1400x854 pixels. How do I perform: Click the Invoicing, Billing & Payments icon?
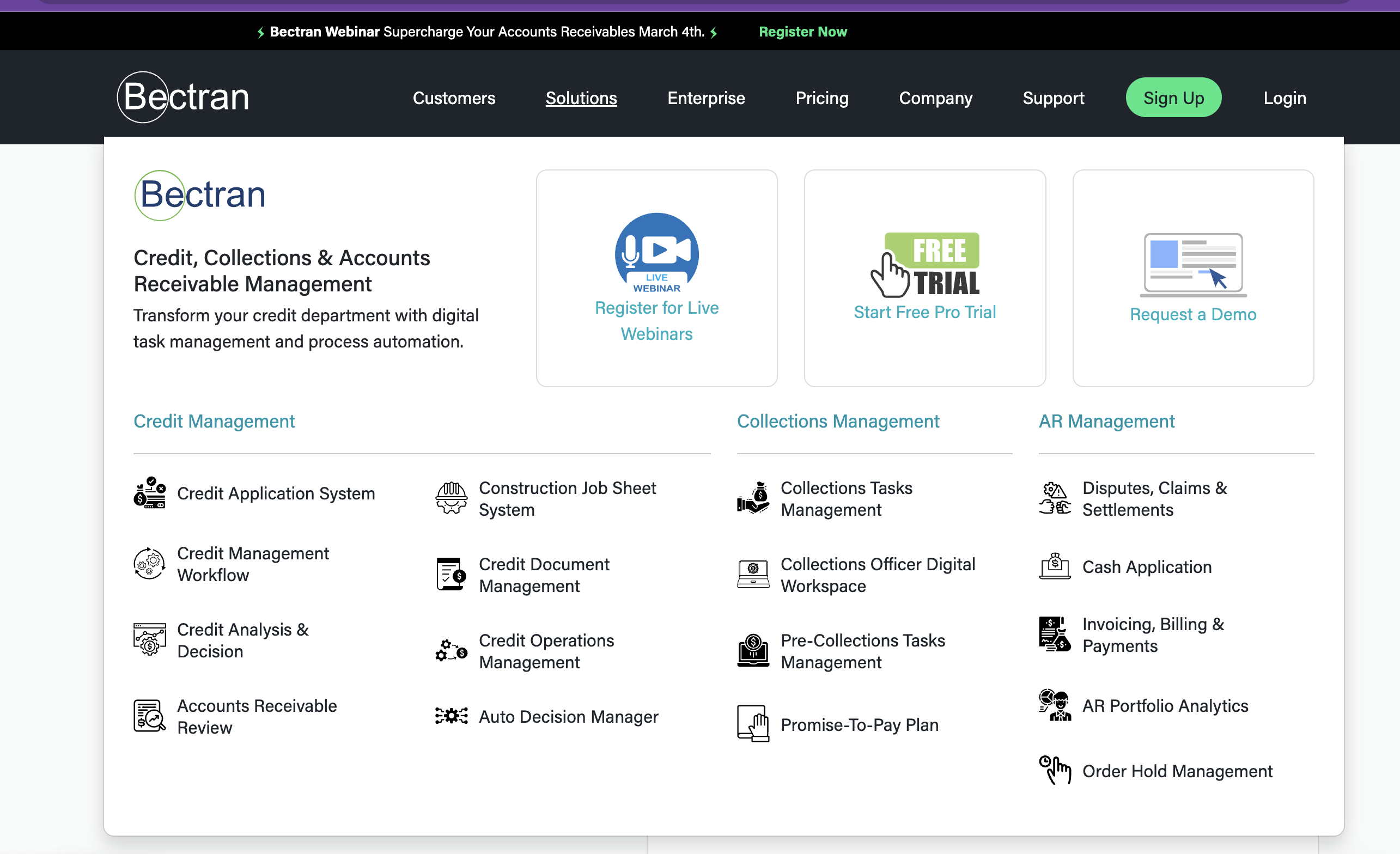pos(1055,634)
